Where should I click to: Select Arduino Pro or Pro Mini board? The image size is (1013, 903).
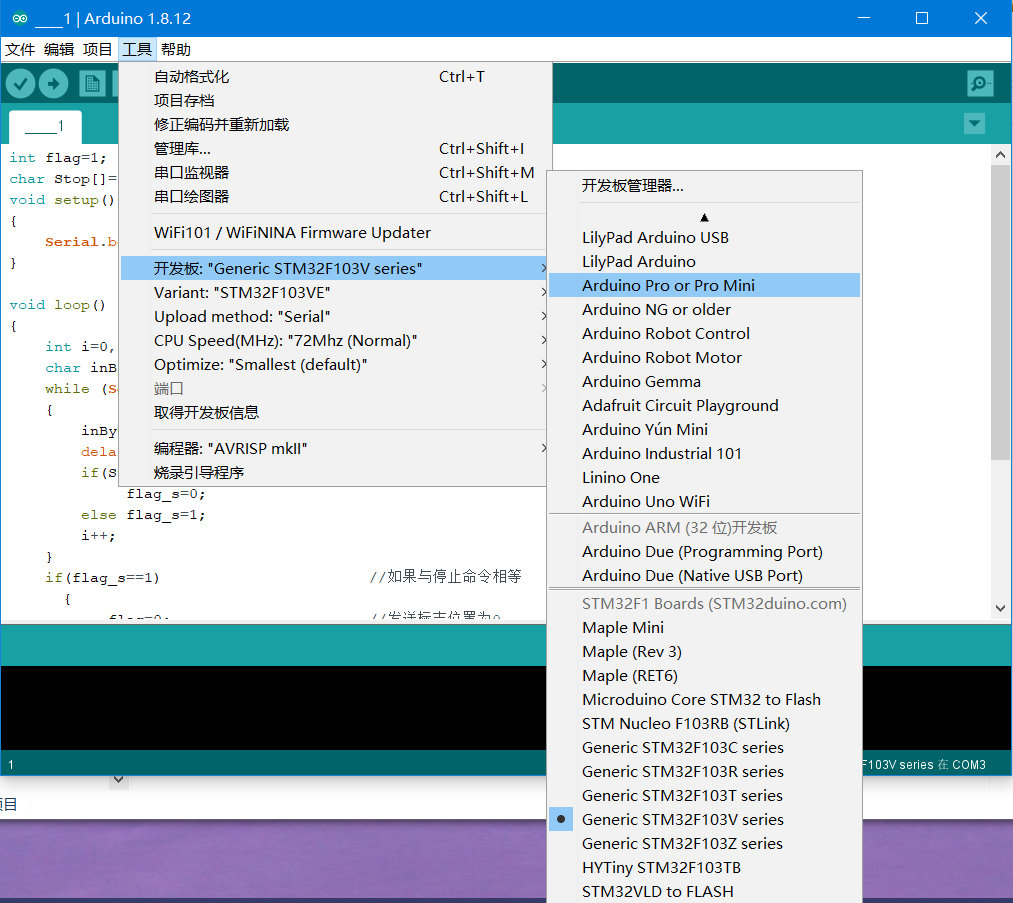[704, 285]
